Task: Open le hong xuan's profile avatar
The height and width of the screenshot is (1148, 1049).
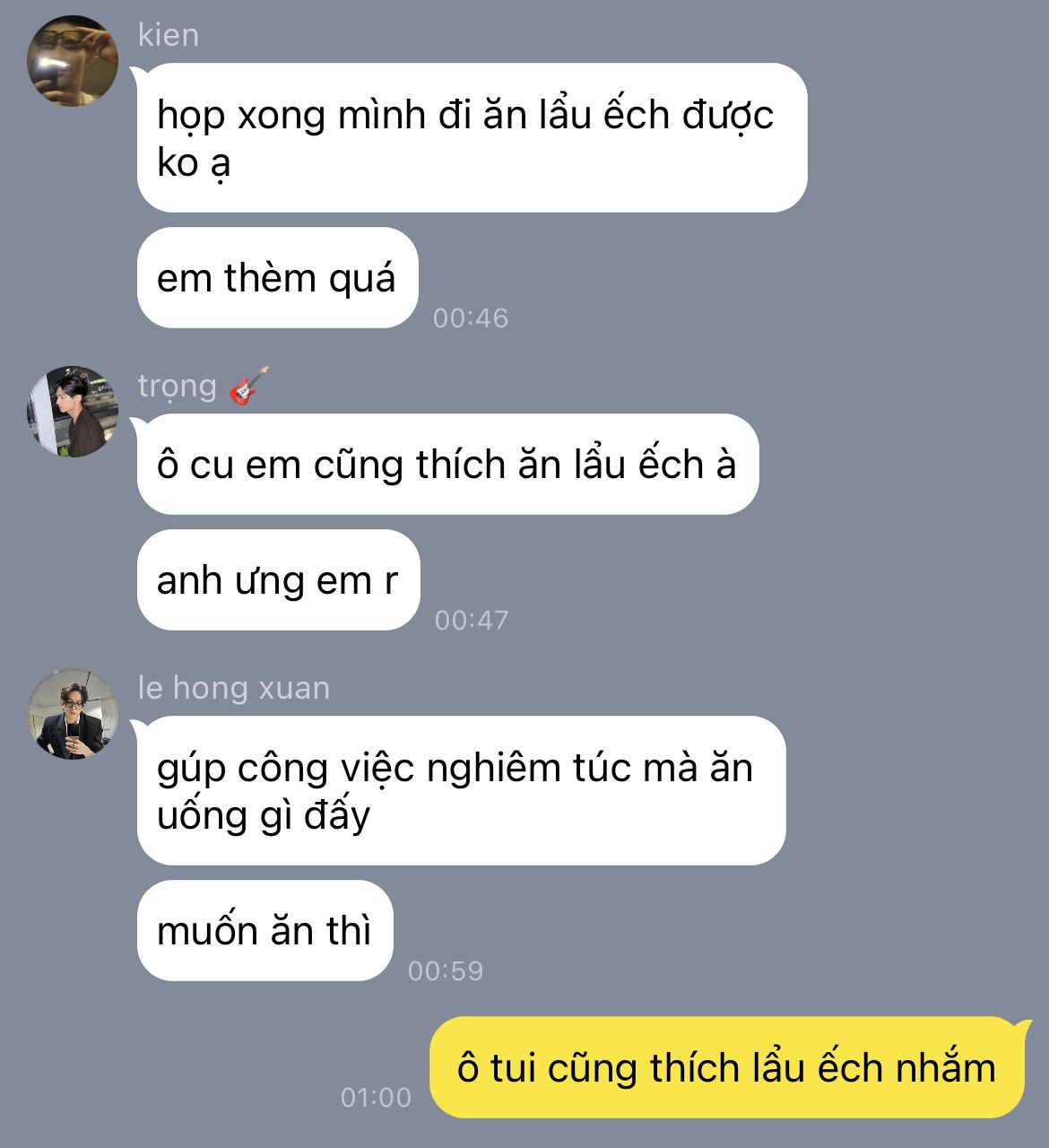Action: pos(74,714)
